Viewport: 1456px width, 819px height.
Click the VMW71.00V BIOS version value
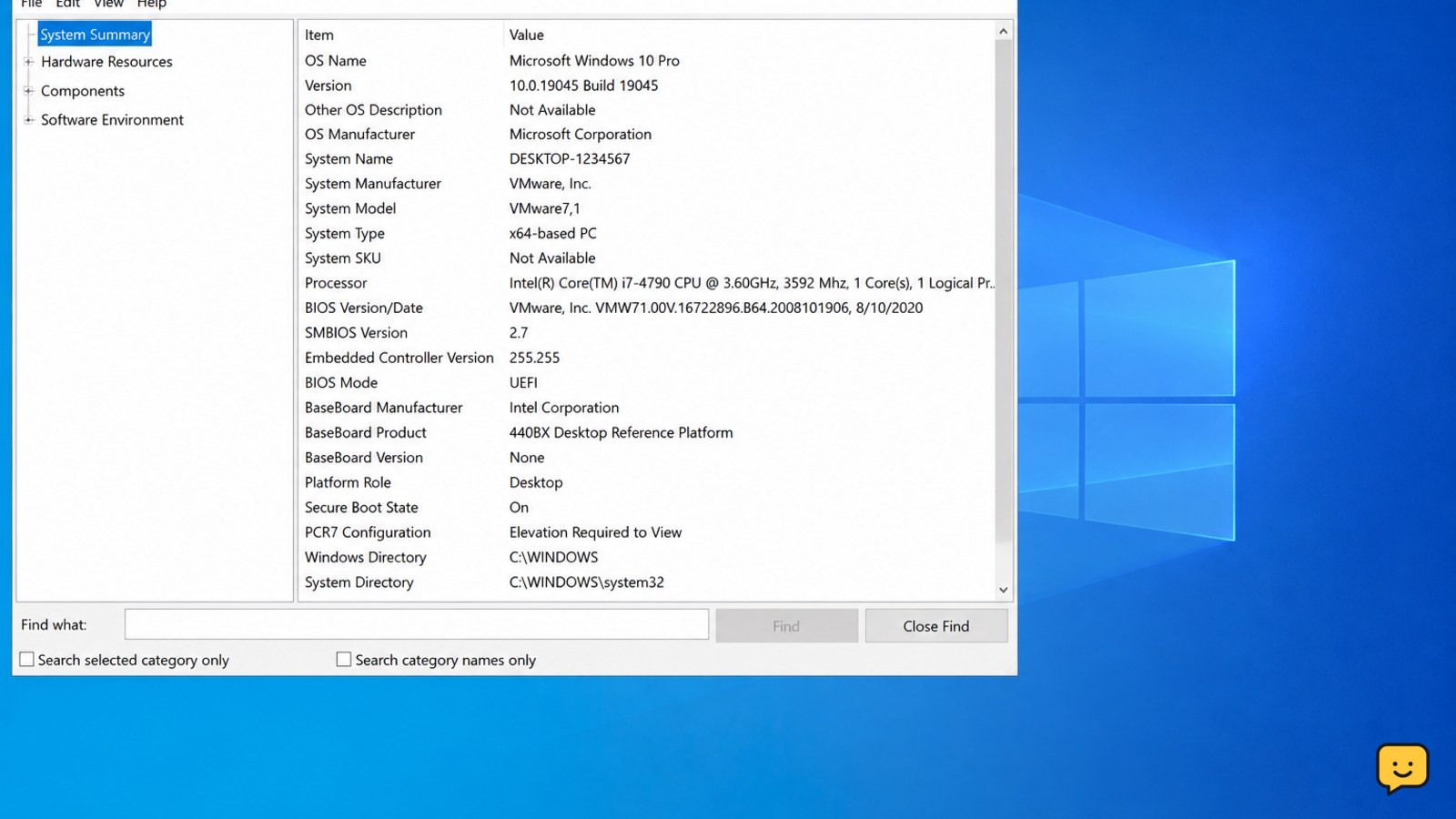click(716, 308)
